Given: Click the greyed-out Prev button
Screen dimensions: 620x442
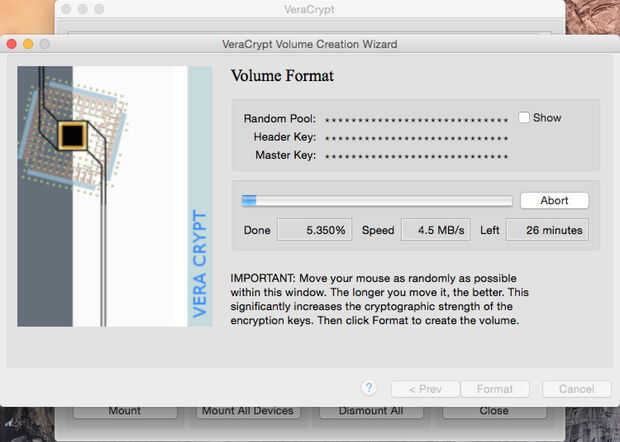Looking at the screenshot, I should click(425, 389).
